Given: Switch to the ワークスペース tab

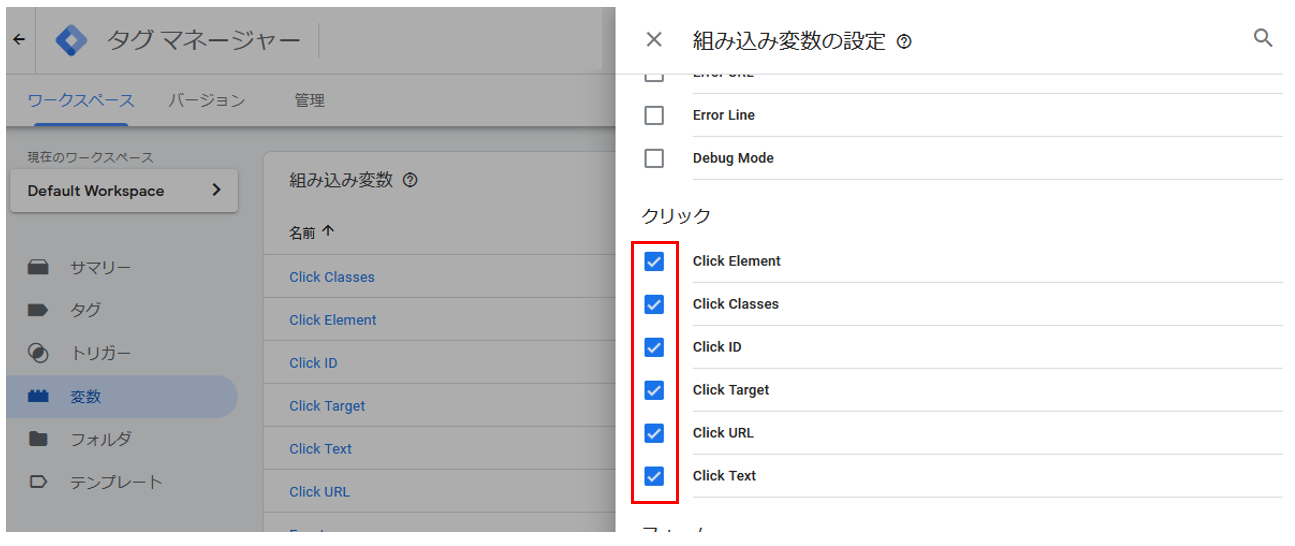Looking at the screenshot, I should (x=81, y=100).
